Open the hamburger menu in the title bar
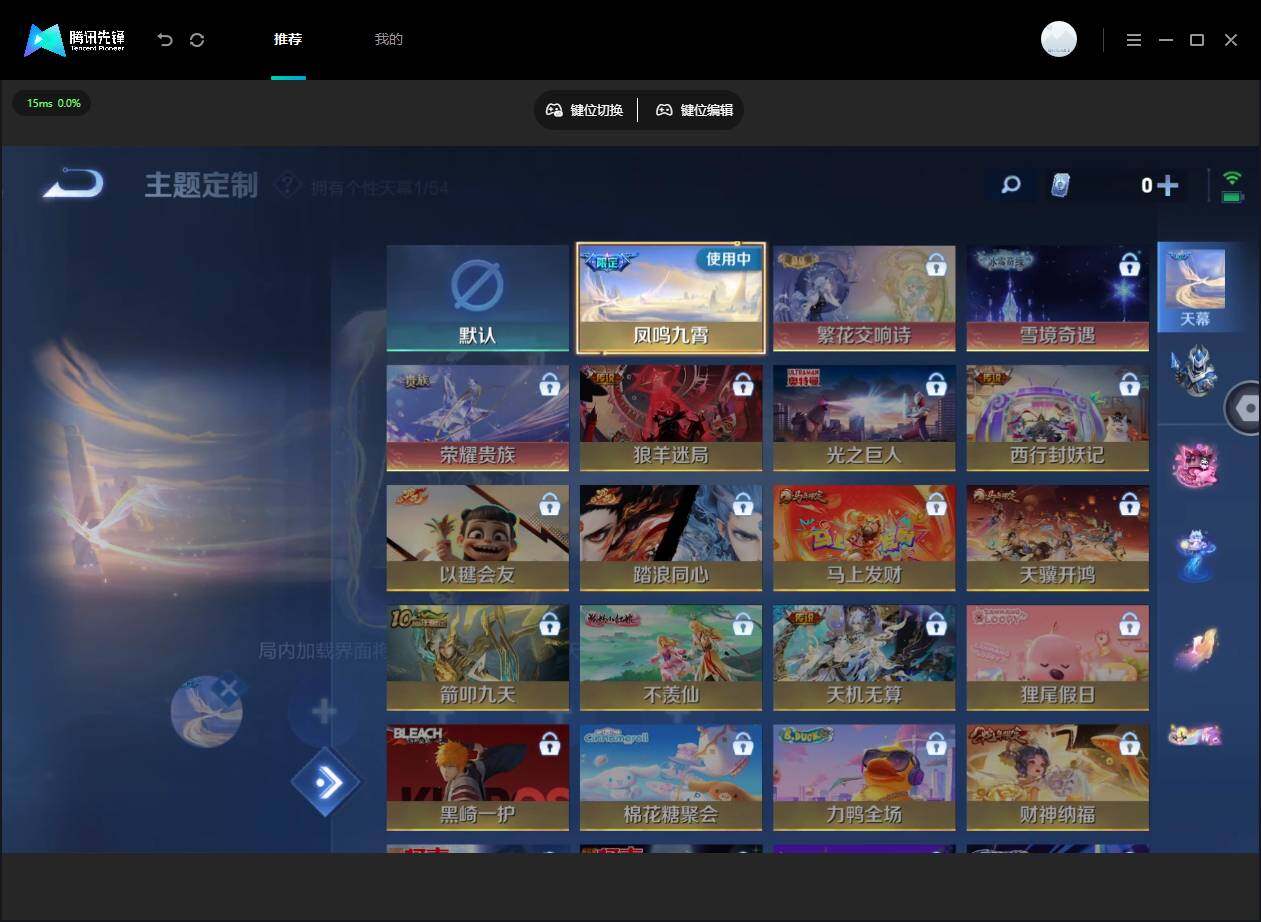1261x922 pixels. 1133,40
